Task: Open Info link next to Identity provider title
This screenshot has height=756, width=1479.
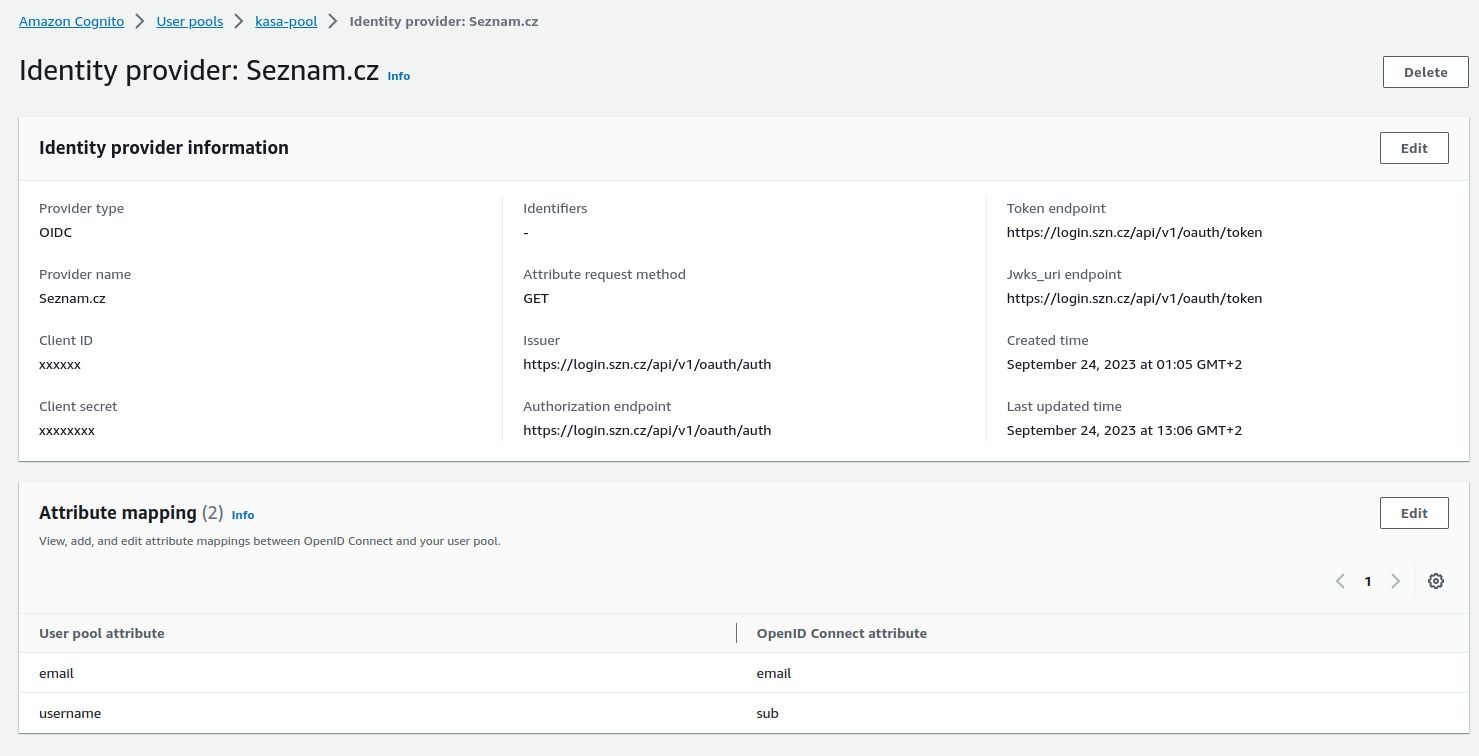Action: [x=399, y=76]
